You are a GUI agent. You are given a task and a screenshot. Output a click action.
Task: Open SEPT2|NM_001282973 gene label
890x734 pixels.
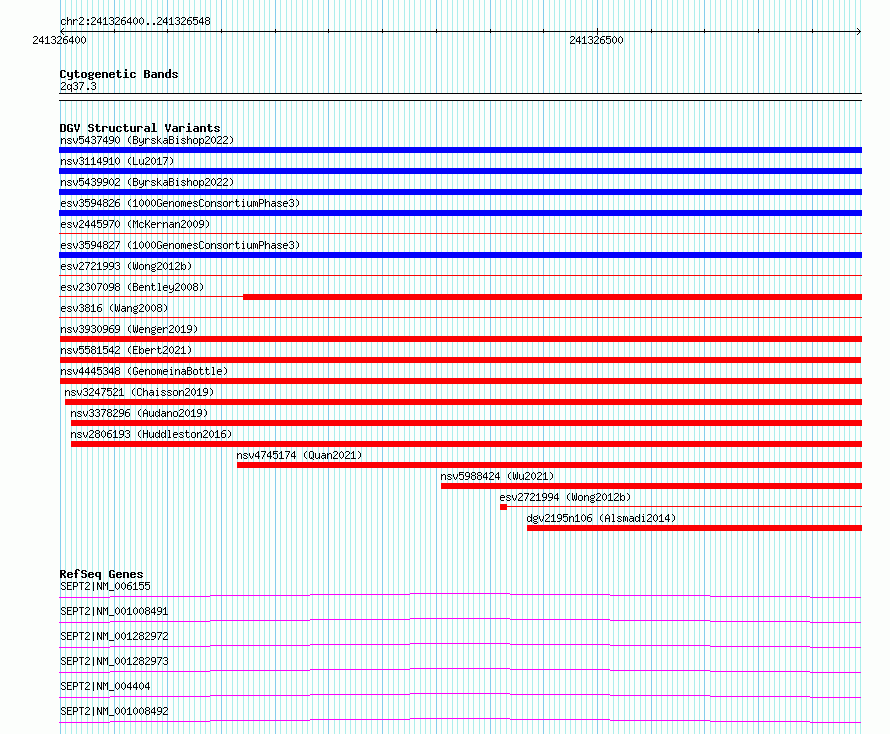114,661
